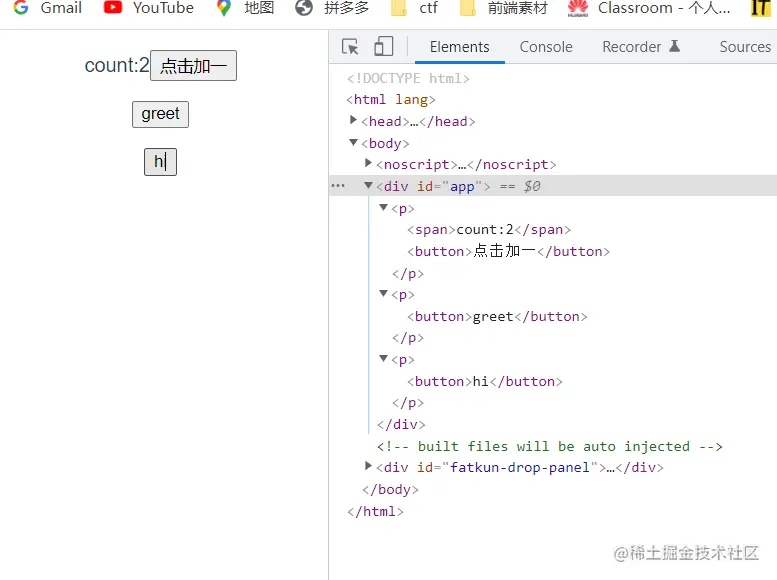The height and width of the screenshot is (580, 777).
Task: Collapse the div id="app" node
Action: (x=368, y=185)
